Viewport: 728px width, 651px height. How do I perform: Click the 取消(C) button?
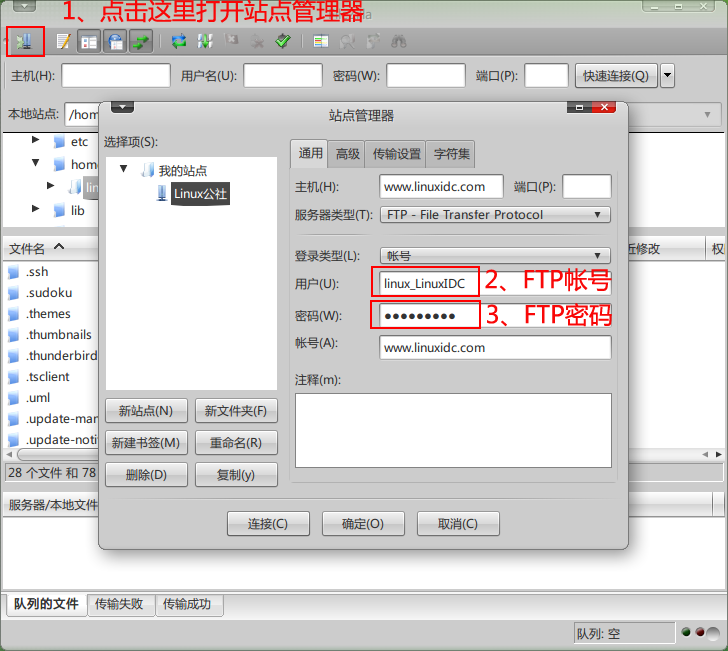tap(458, 524)
